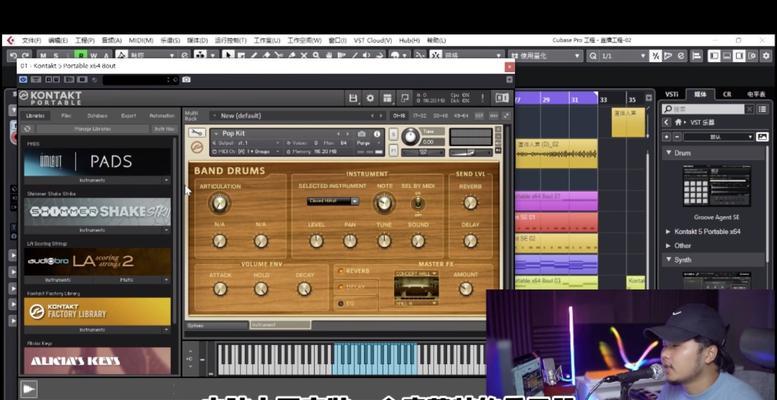Click the ARTICULATION knob
Screen dimensions: 777x400
[x=220, y=203]
